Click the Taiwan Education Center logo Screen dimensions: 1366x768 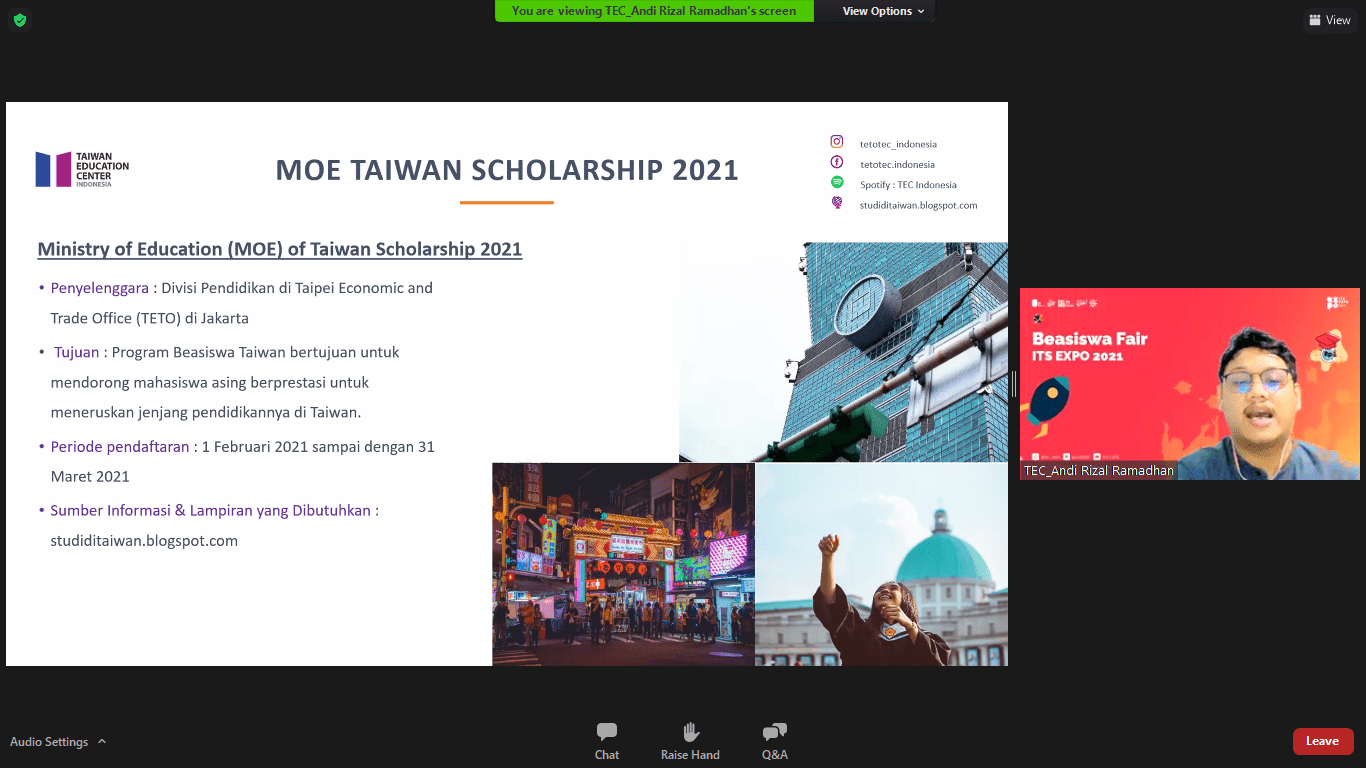[x=82, y=170]
